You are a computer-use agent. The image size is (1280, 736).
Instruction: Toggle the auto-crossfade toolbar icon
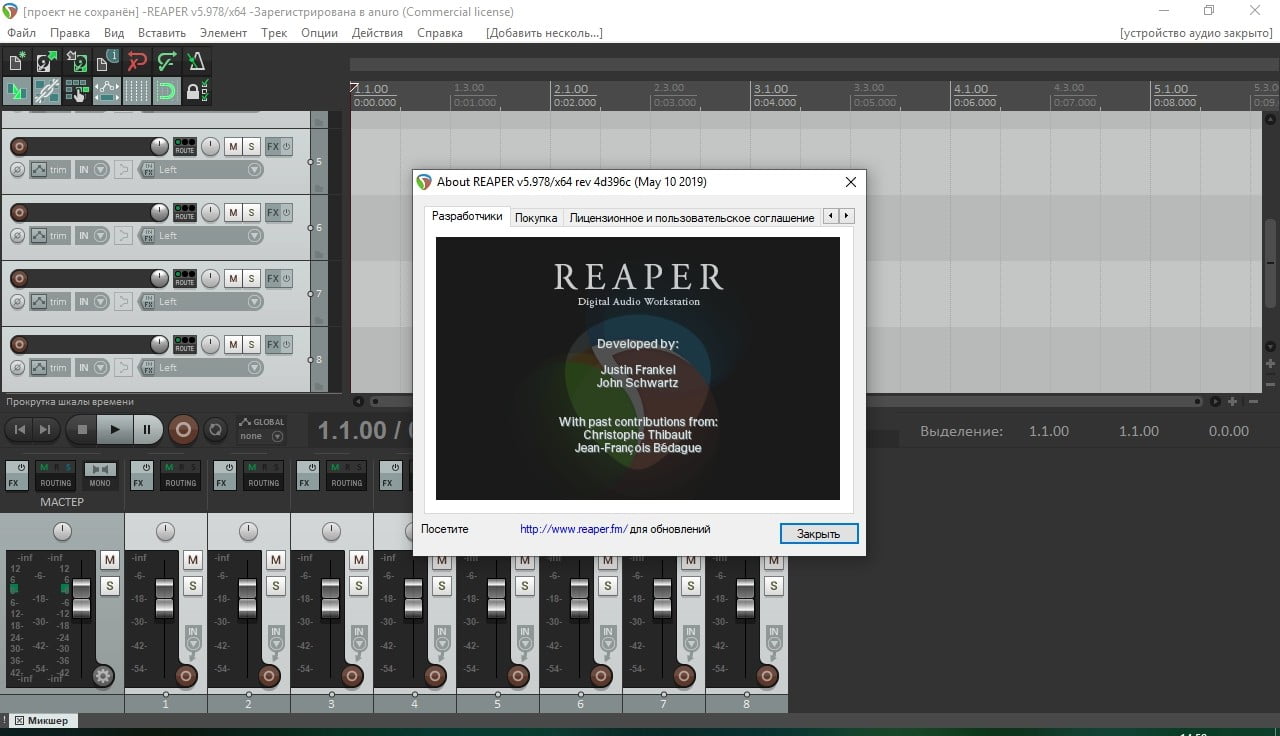17,91
